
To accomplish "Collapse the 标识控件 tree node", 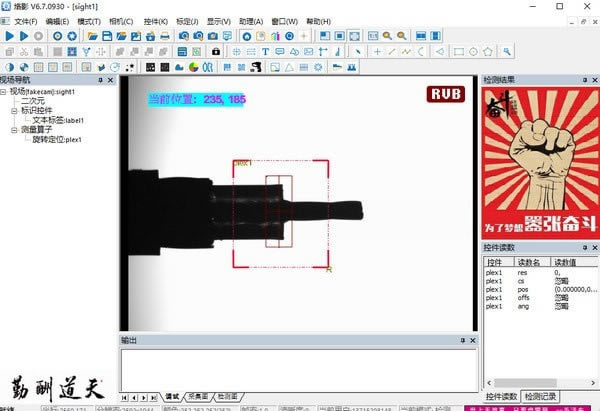I will tap(14, 110).
